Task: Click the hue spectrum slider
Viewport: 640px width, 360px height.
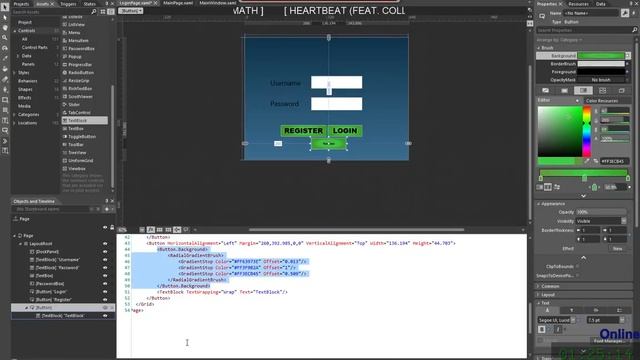Action: (587, 131)
